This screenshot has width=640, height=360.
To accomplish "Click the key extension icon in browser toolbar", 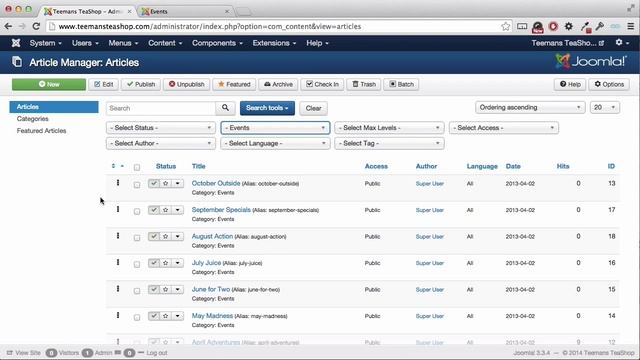I will click(600, 27).
